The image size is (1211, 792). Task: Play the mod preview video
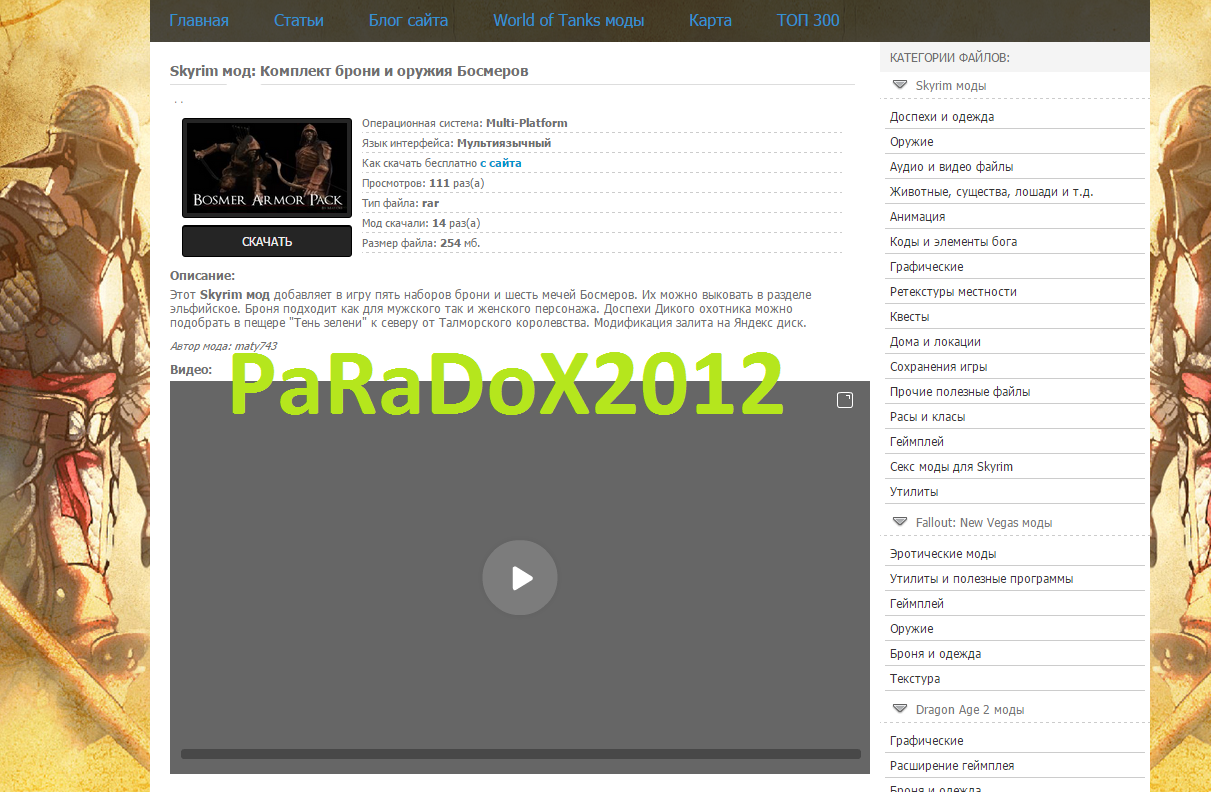click(x=520, y=578)
